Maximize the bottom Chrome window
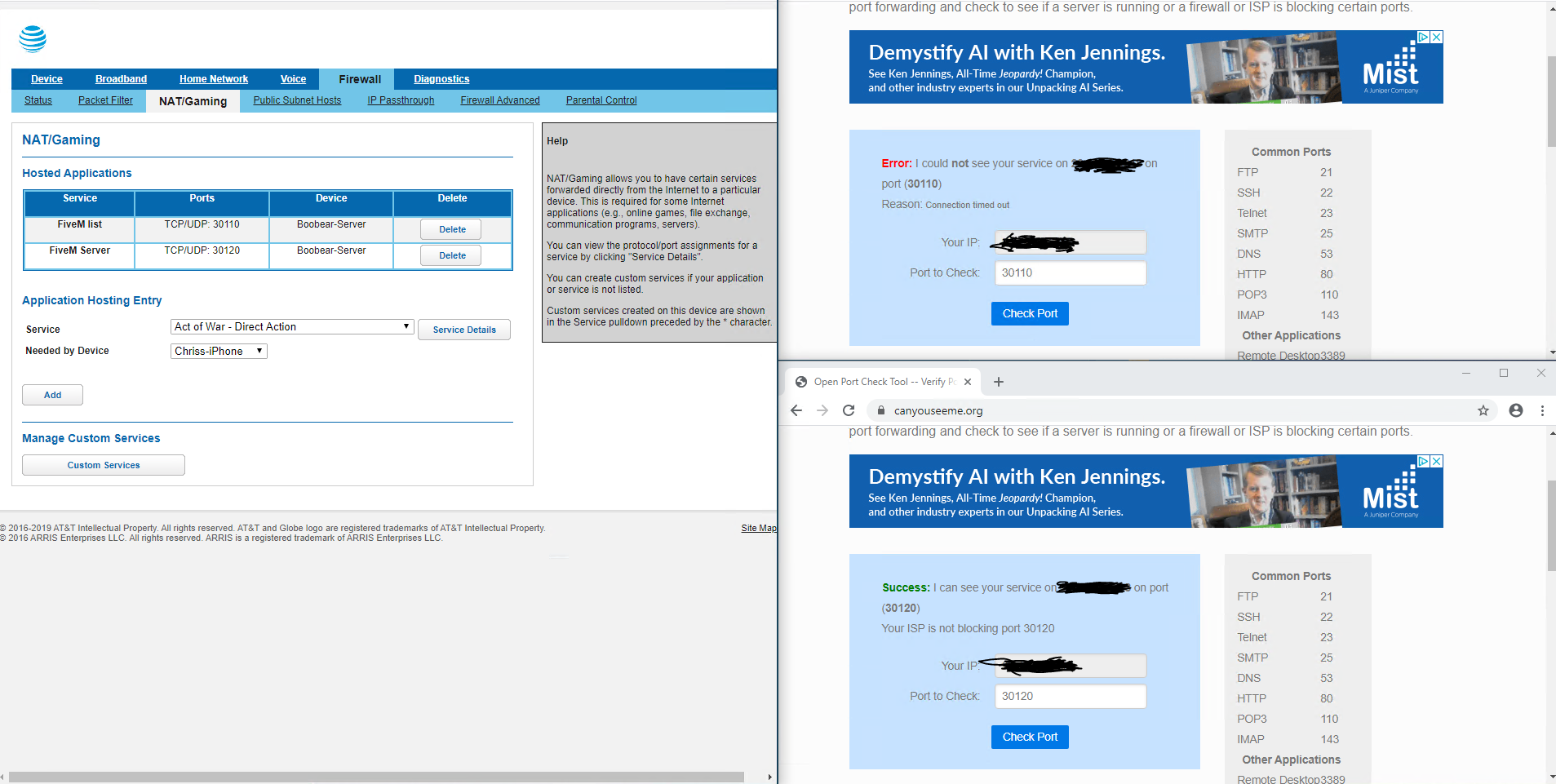The image size is (1556, 784). [1504, 373]
